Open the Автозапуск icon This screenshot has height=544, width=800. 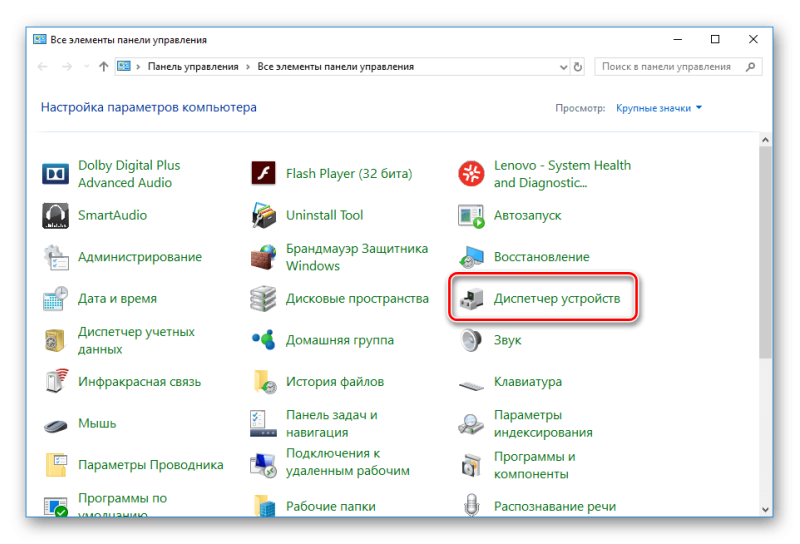point(471,216)
